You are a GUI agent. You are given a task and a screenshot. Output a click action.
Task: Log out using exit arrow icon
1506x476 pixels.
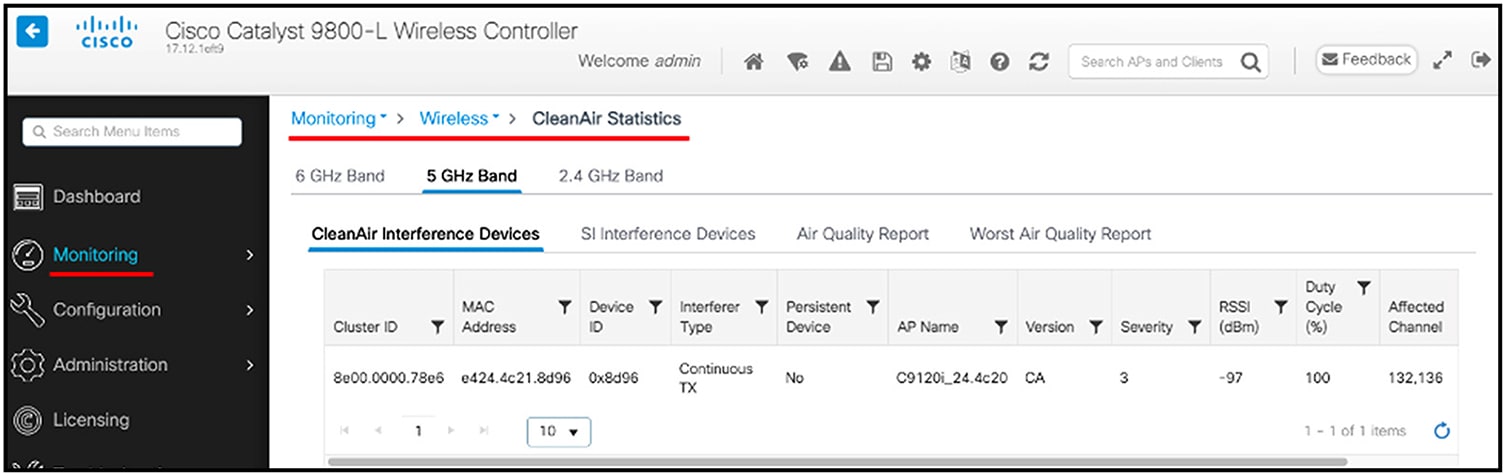1481,61
